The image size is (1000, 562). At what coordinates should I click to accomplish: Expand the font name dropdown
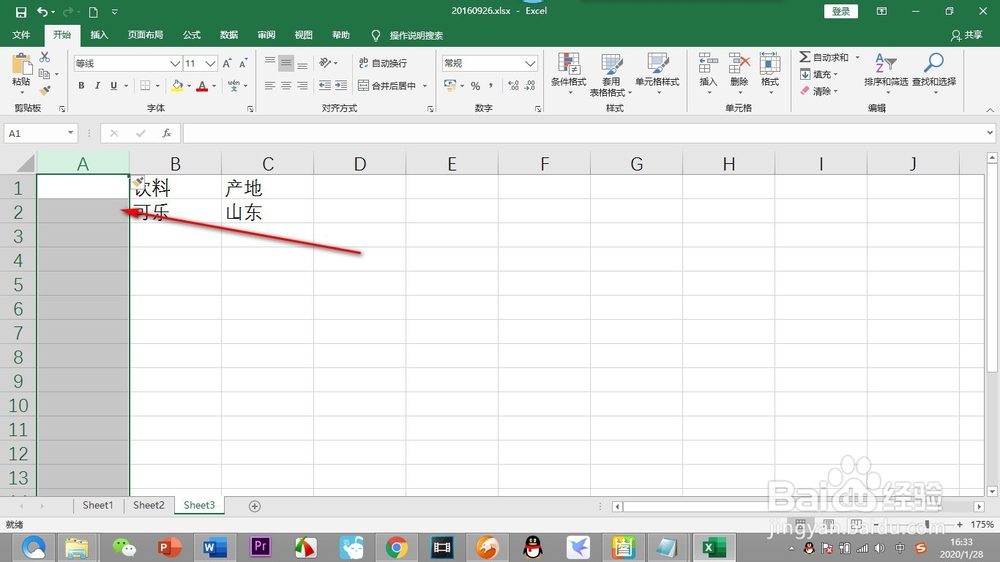coord(175,63)
